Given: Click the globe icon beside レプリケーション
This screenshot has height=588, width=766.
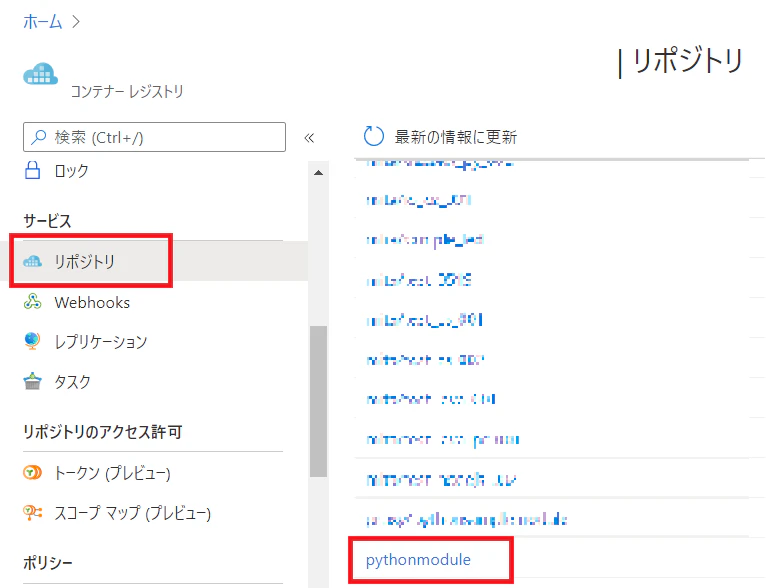Looking at the screenshot, I should click(32, 341).
